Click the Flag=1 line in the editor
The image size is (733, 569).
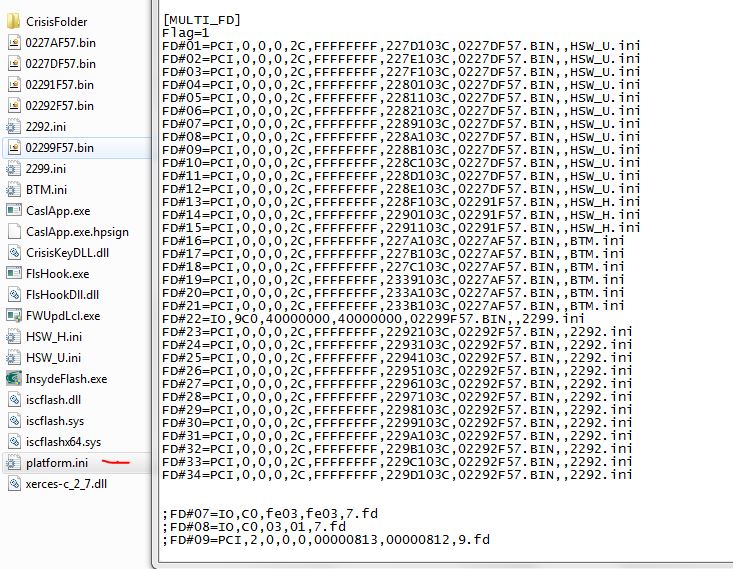[x=186, y=33]
